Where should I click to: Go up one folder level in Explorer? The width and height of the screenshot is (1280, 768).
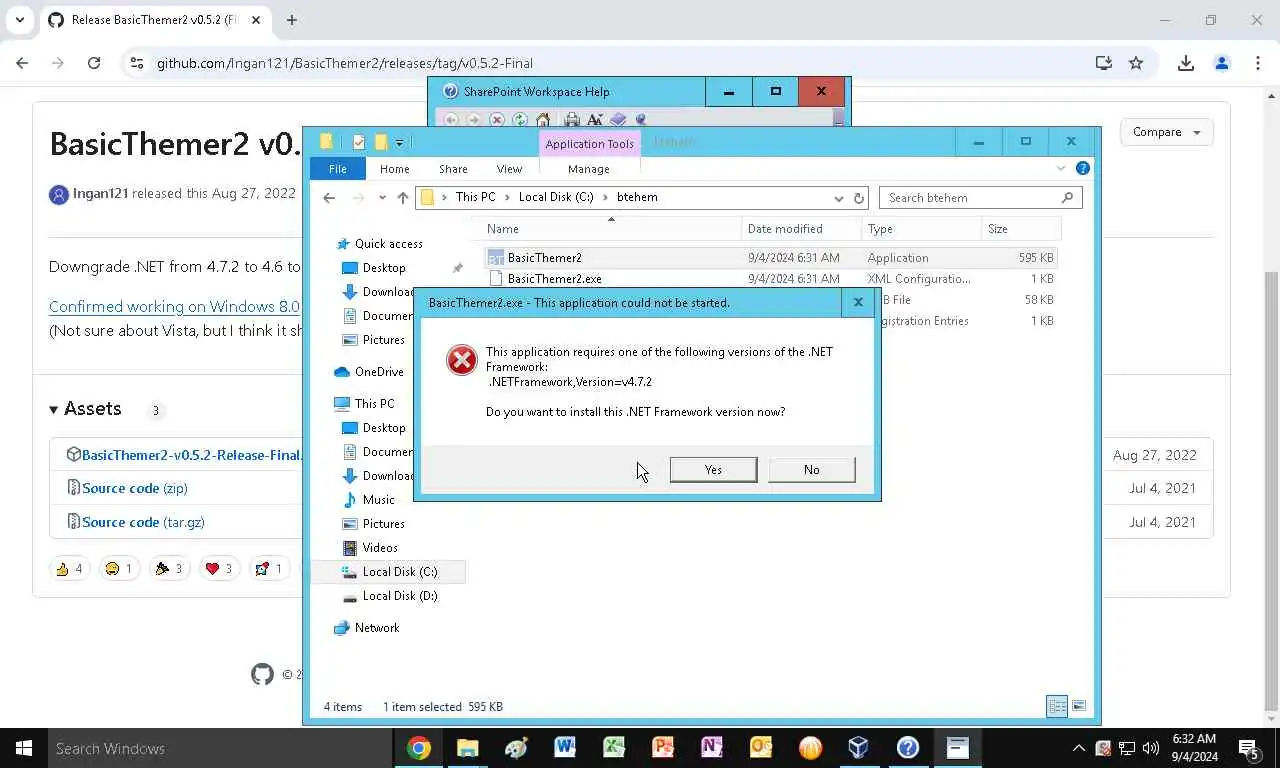pos(403,198)
